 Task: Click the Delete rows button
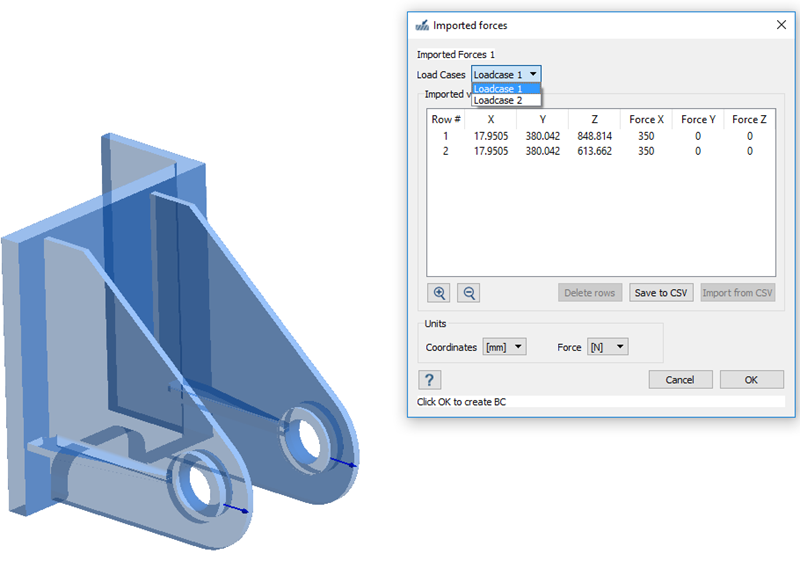(x=590, y=293)
